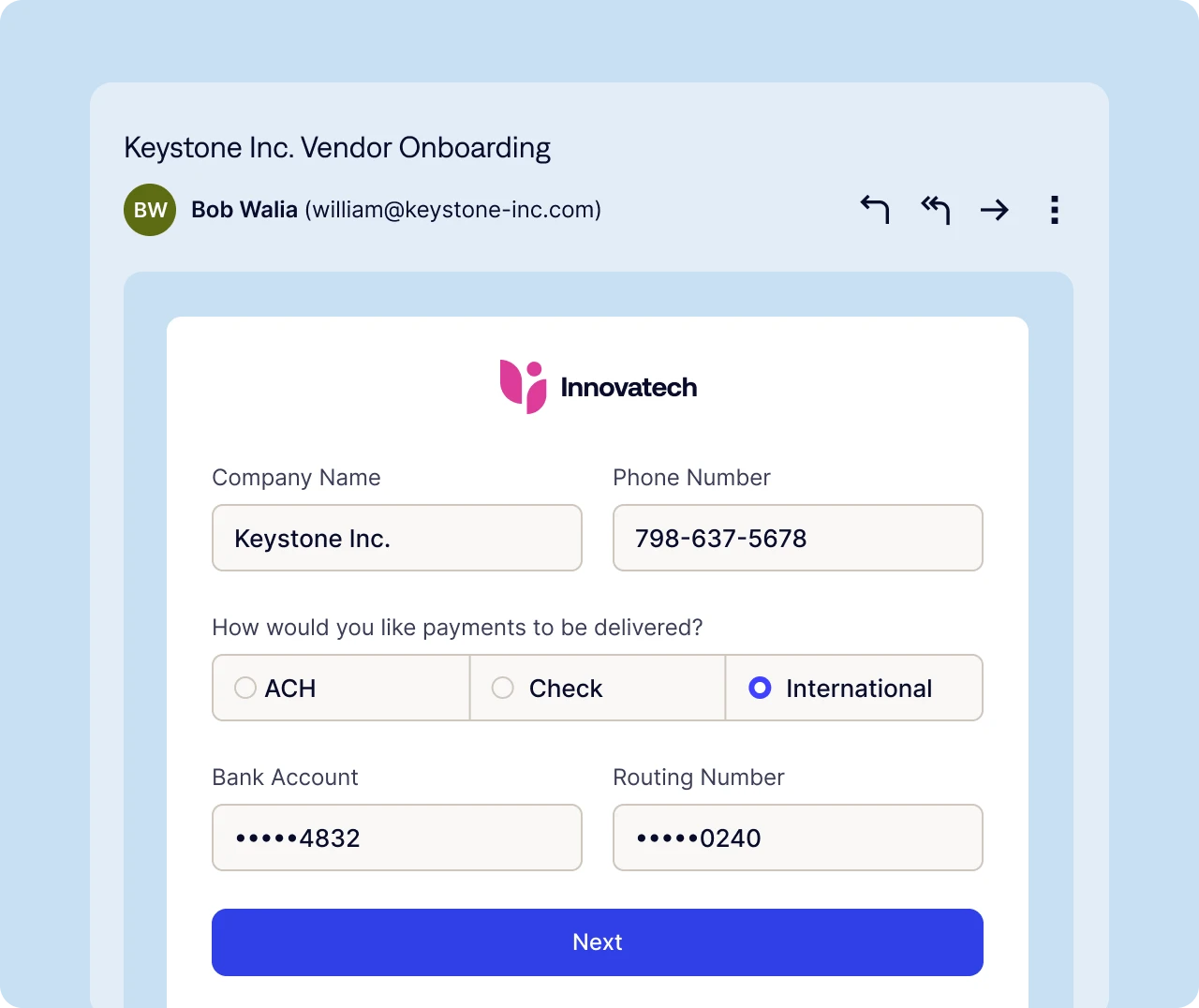Click the pink Innovatech logo
Viewport: 1199px width, 1008px height.
point(523,387)
